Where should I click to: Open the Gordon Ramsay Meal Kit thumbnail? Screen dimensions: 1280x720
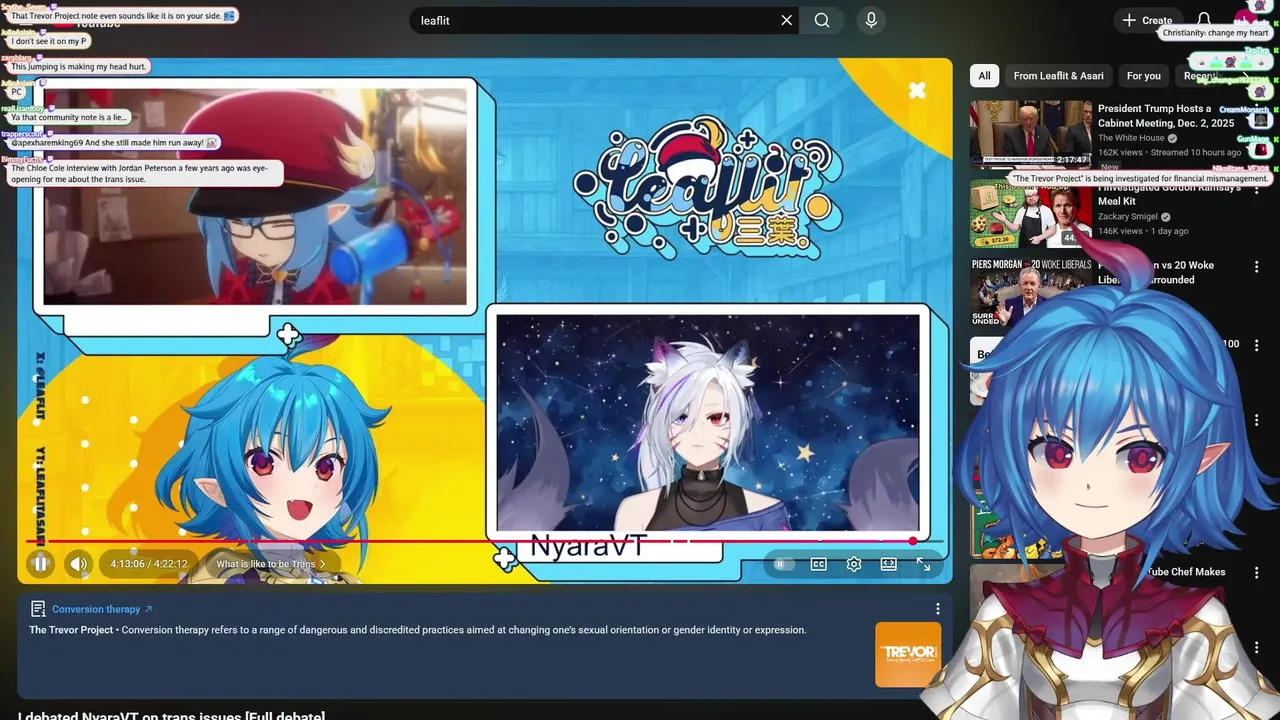[1030, 213]
